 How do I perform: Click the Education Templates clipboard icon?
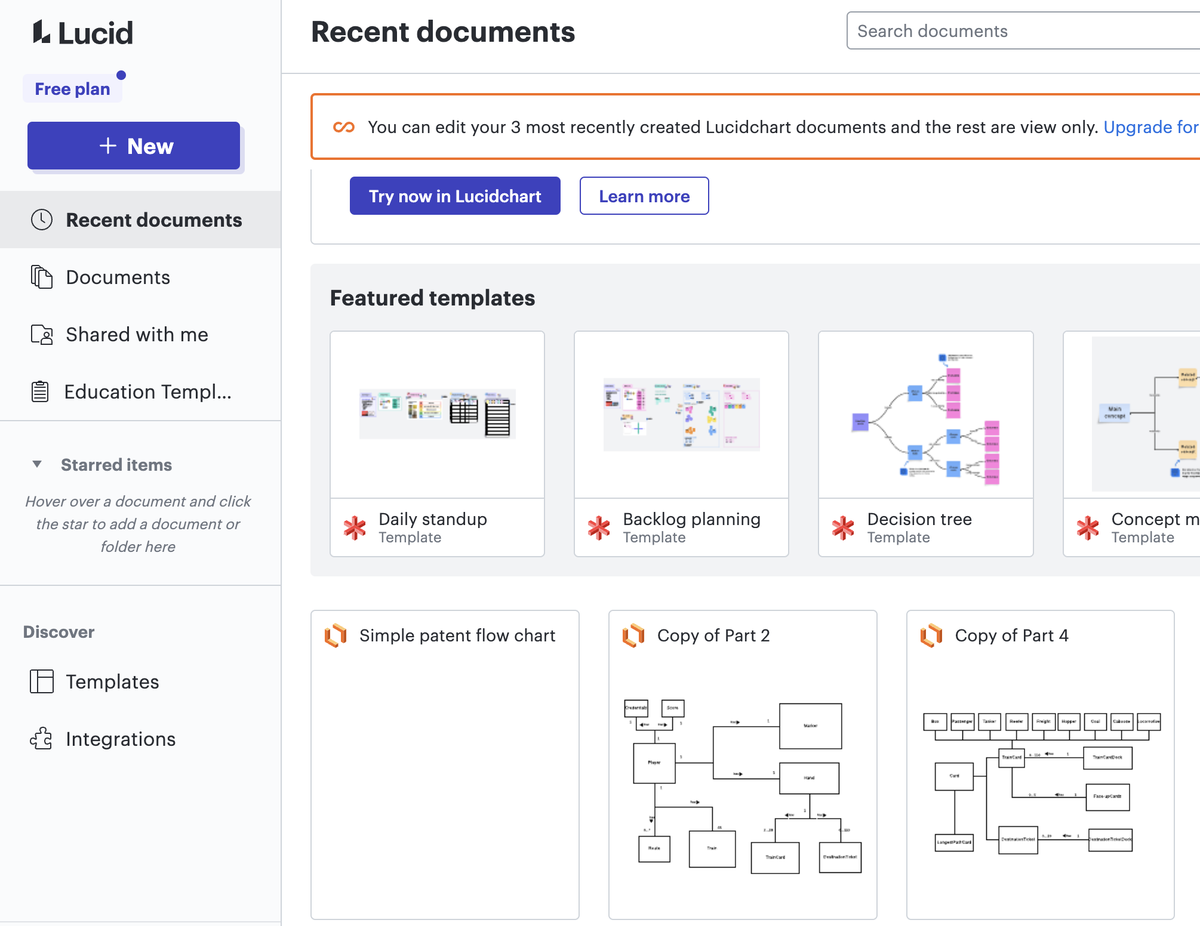tap(40, 392)
